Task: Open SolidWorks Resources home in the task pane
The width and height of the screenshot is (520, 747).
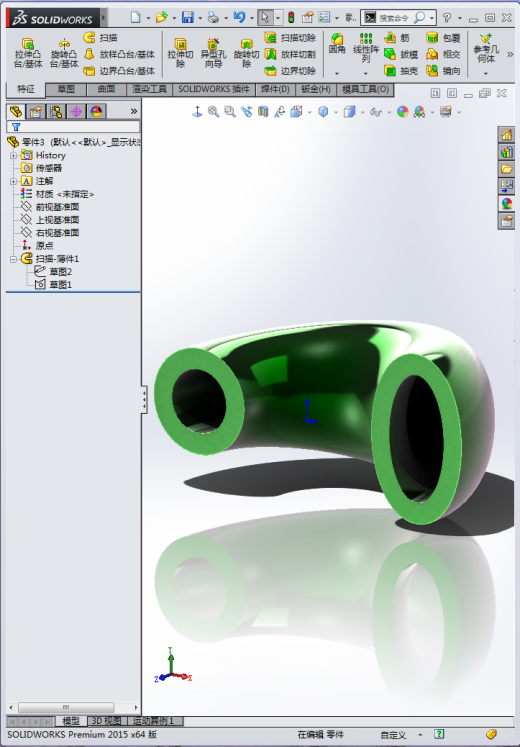Action: click(507, 135)
